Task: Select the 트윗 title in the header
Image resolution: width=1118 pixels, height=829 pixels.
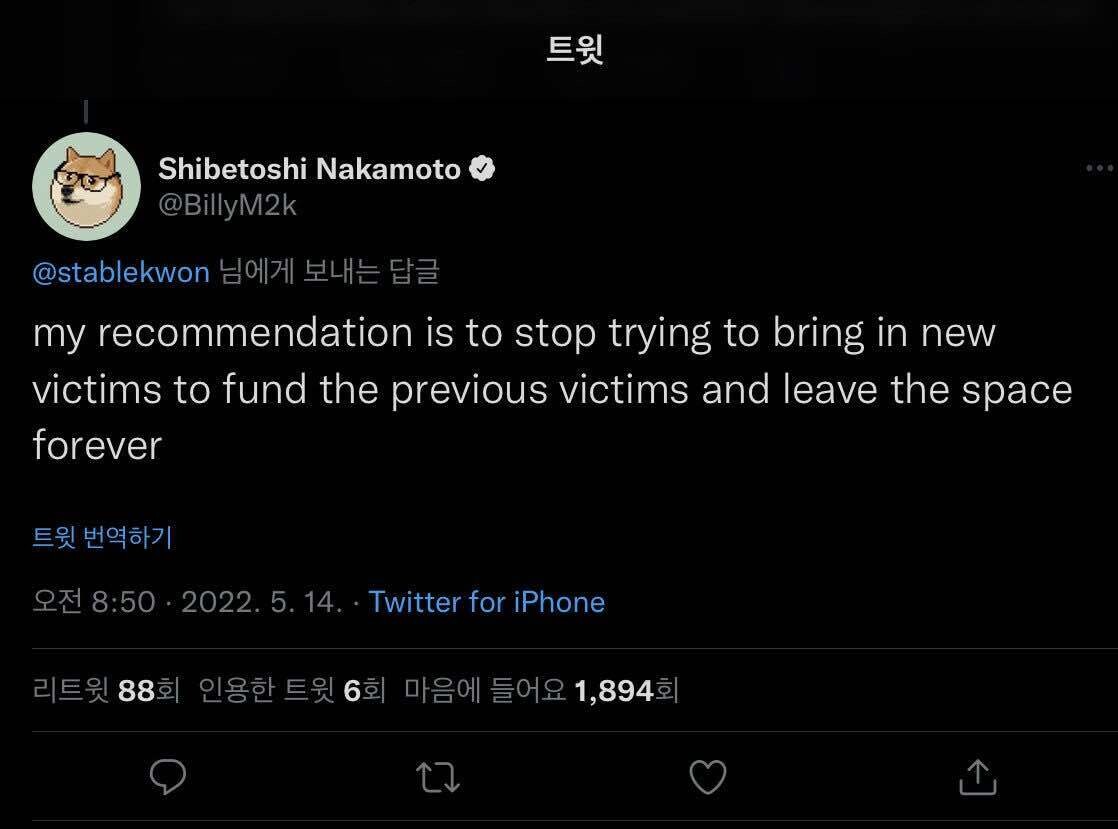Action: pos(575,50)
